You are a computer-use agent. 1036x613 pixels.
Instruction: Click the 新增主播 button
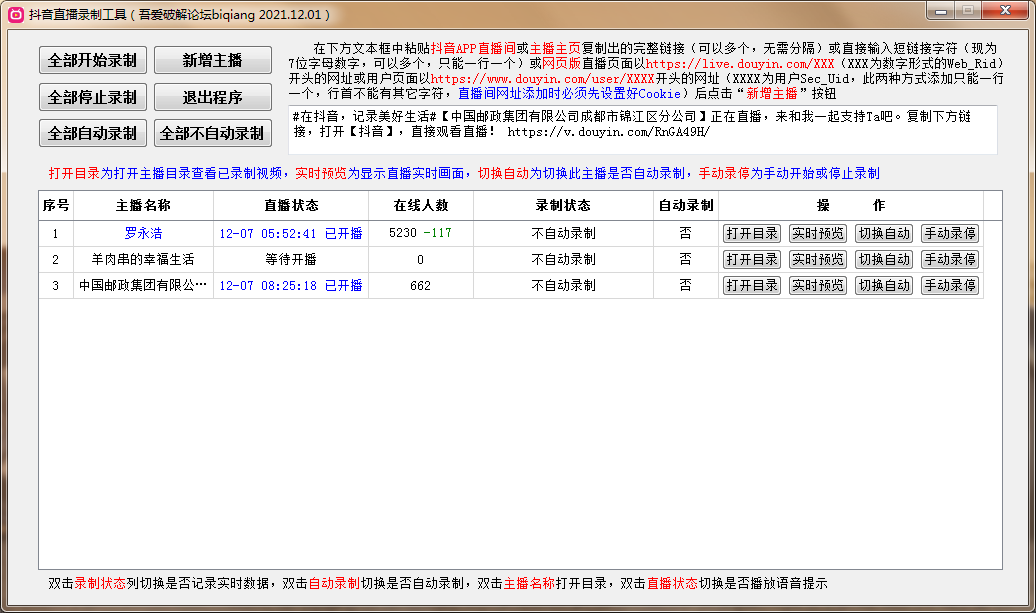point(213,60)
